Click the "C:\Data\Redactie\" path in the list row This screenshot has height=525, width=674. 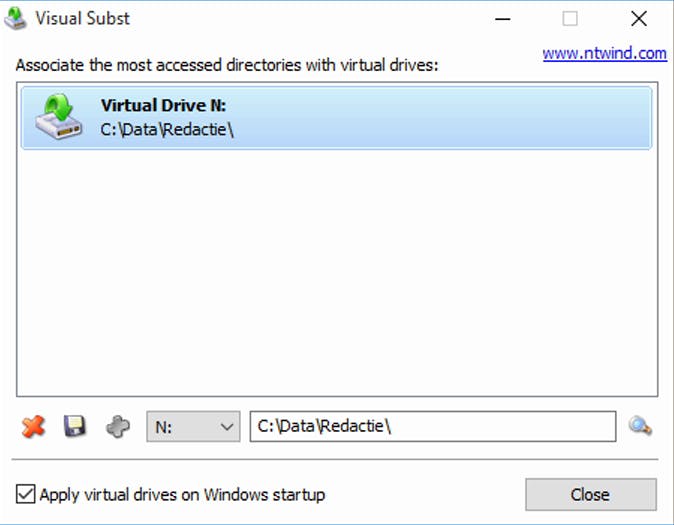(x=167, y=129)
